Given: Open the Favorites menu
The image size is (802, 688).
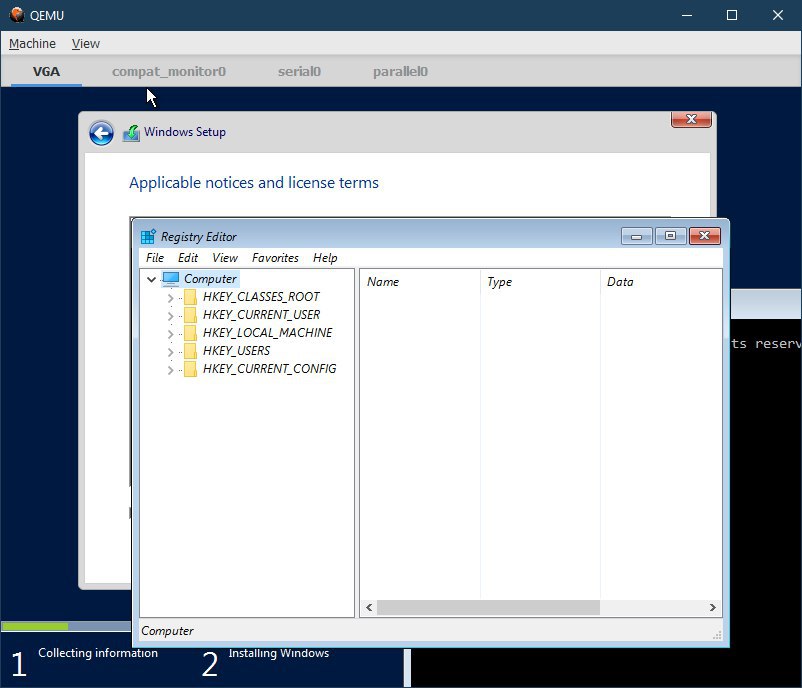Looking at the screenshot, I should point(275,258).
